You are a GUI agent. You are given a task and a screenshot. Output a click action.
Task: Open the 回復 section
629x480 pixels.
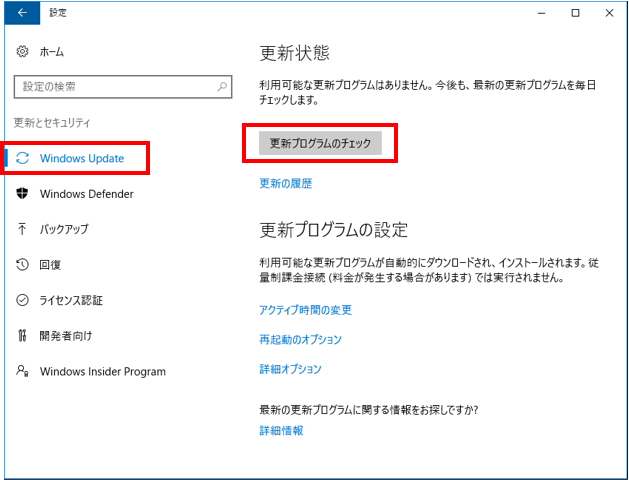(x=50, y=265)
